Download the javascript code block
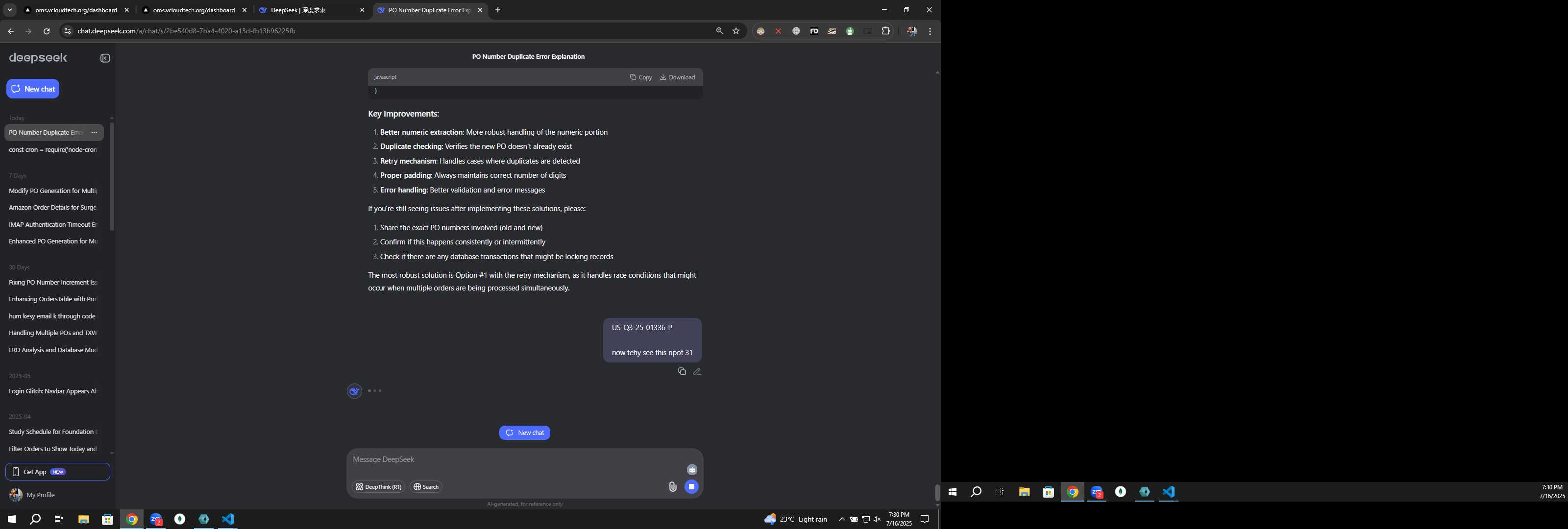 tap(678, 77)
